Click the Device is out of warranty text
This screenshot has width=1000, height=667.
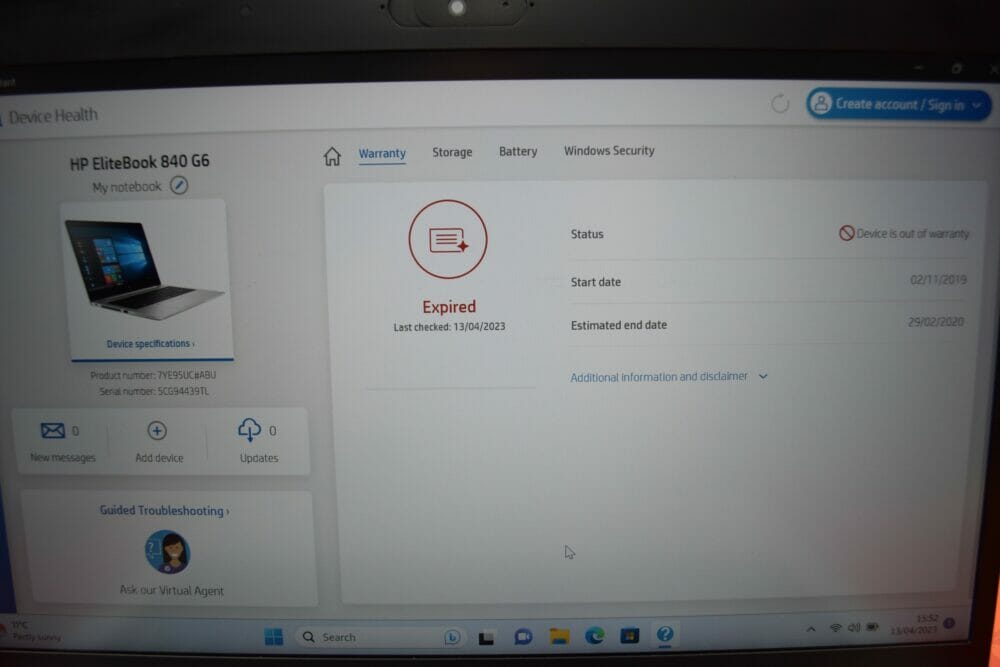pyautogui.click(x=913, y=233)
